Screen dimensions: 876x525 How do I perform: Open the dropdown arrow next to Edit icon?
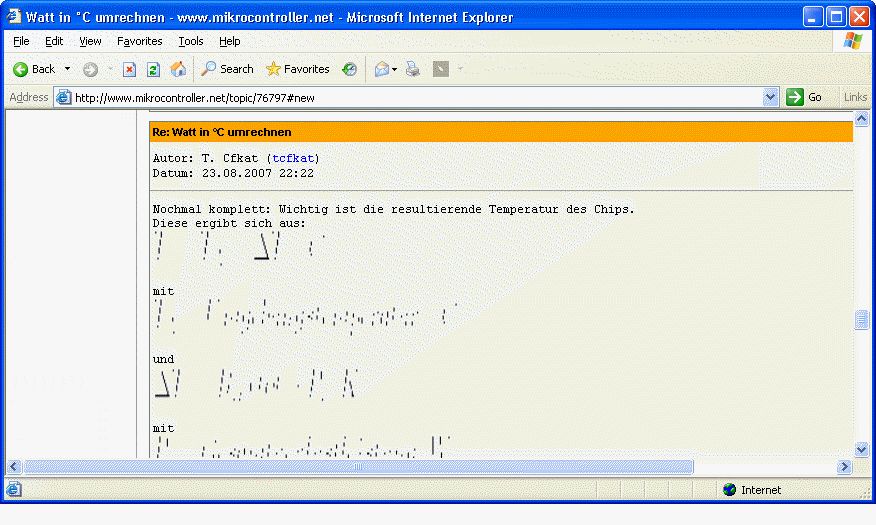click(460, 69)
